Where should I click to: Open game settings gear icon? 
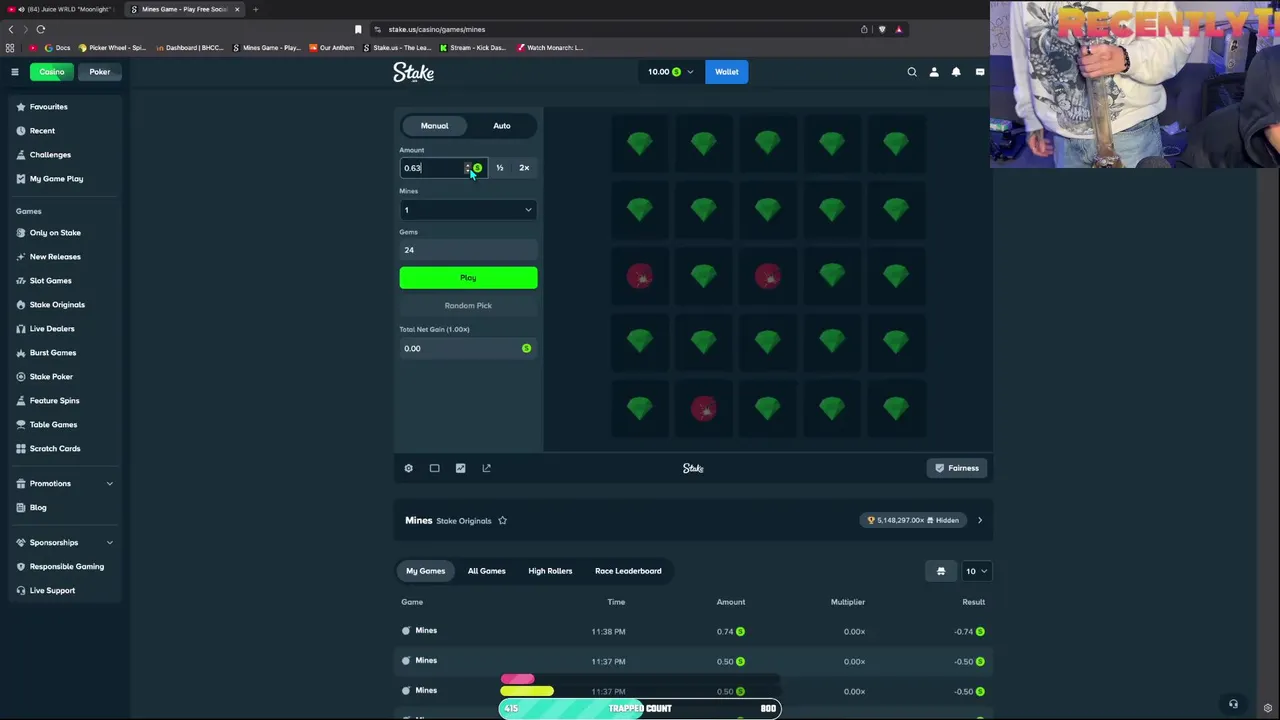pyautogui.click(x=408, y=468)
